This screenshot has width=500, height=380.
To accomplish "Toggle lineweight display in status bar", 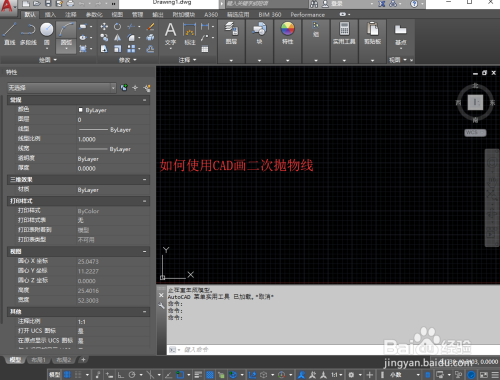I will [198, 375].
